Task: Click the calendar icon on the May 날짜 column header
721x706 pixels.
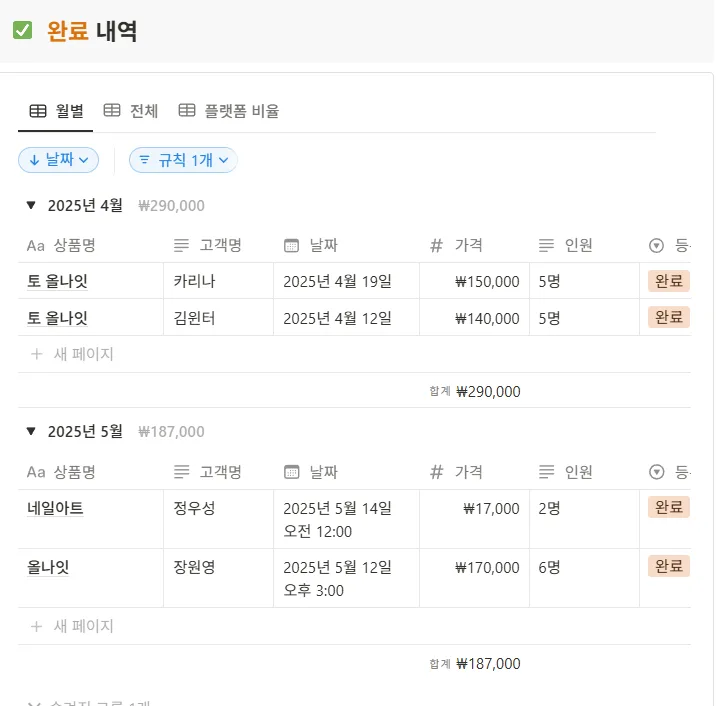Action: [x=292, y=472]
